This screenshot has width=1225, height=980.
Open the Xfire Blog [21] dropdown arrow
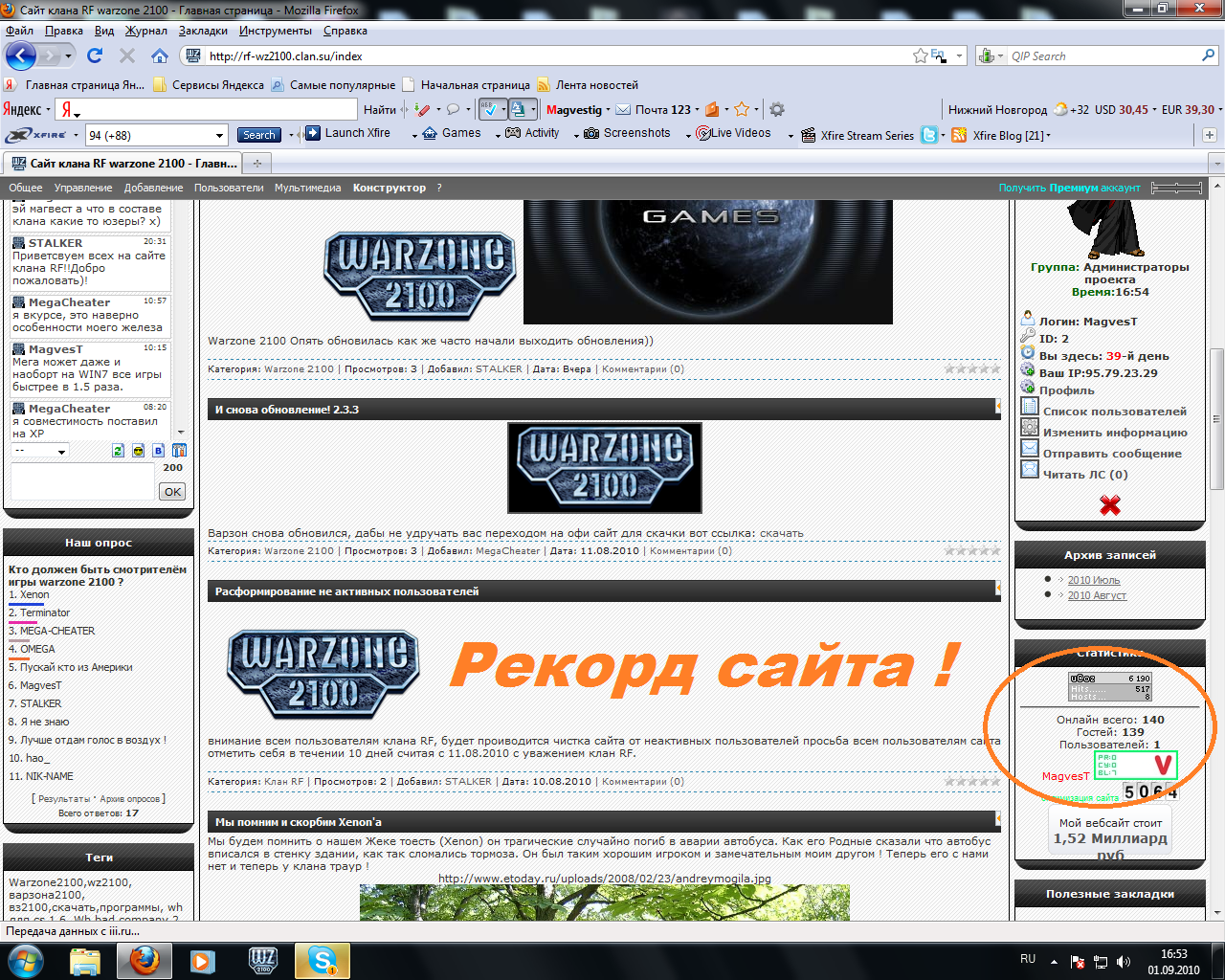tap(1049, 135)
